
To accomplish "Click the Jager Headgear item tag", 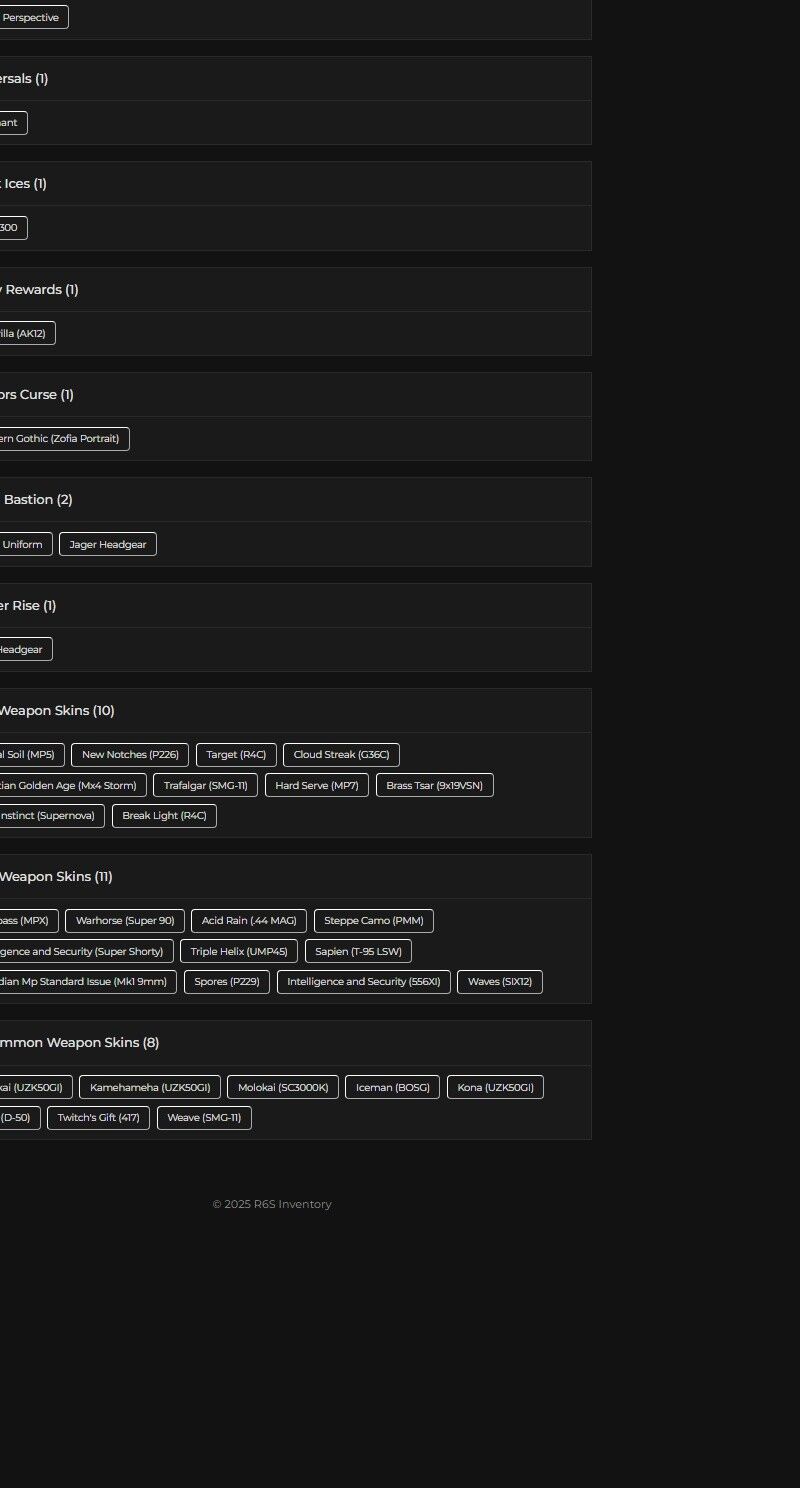I will click(x=108, y=544).
